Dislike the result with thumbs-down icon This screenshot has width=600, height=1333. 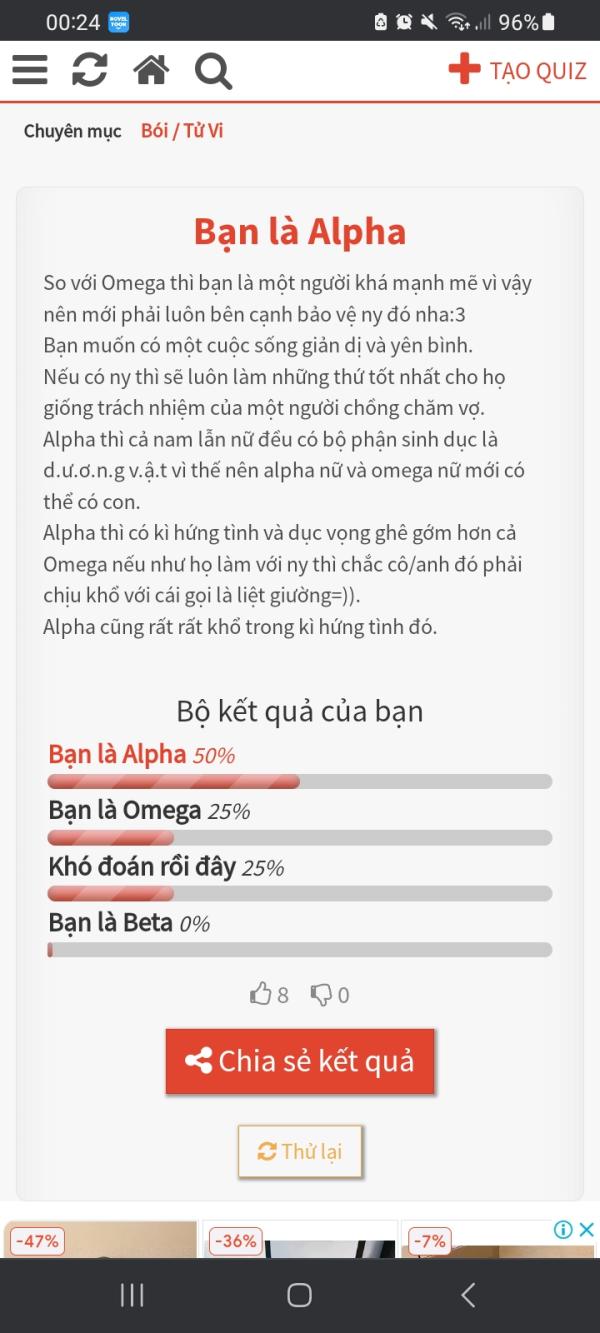coord(321,994)
